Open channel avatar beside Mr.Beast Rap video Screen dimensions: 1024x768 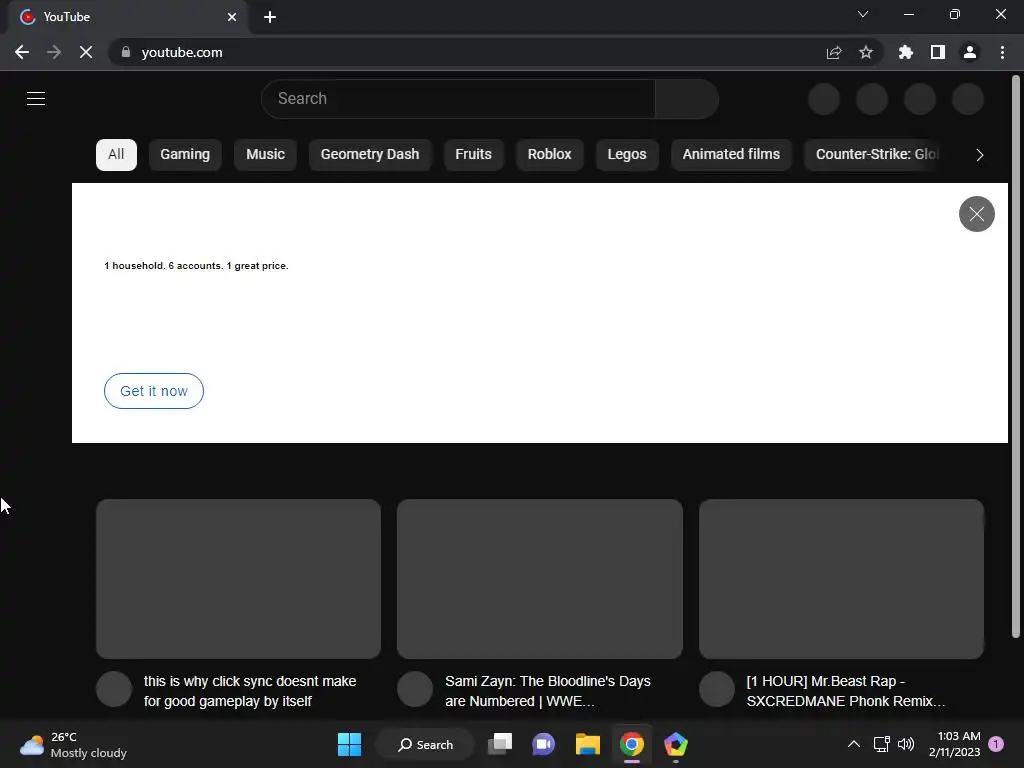[716, 689]
